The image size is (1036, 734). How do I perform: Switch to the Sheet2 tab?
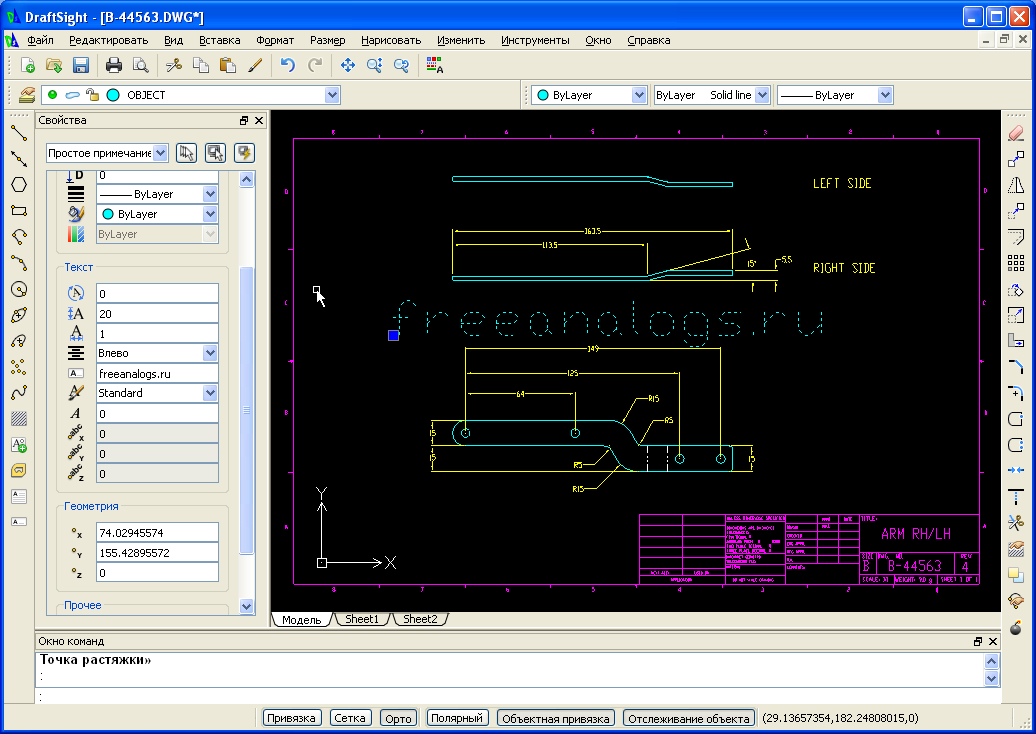420,620
